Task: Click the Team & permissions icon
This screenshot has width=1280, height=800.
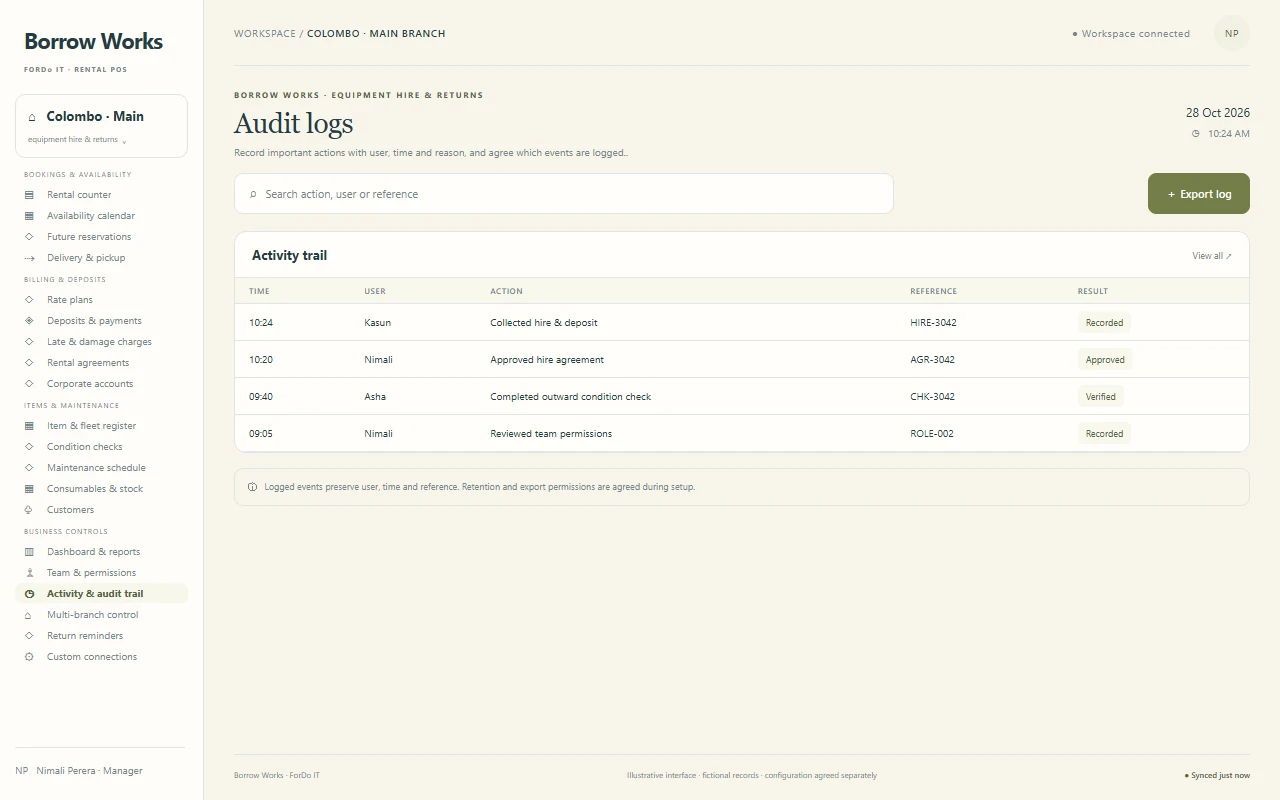Action: 29,573
